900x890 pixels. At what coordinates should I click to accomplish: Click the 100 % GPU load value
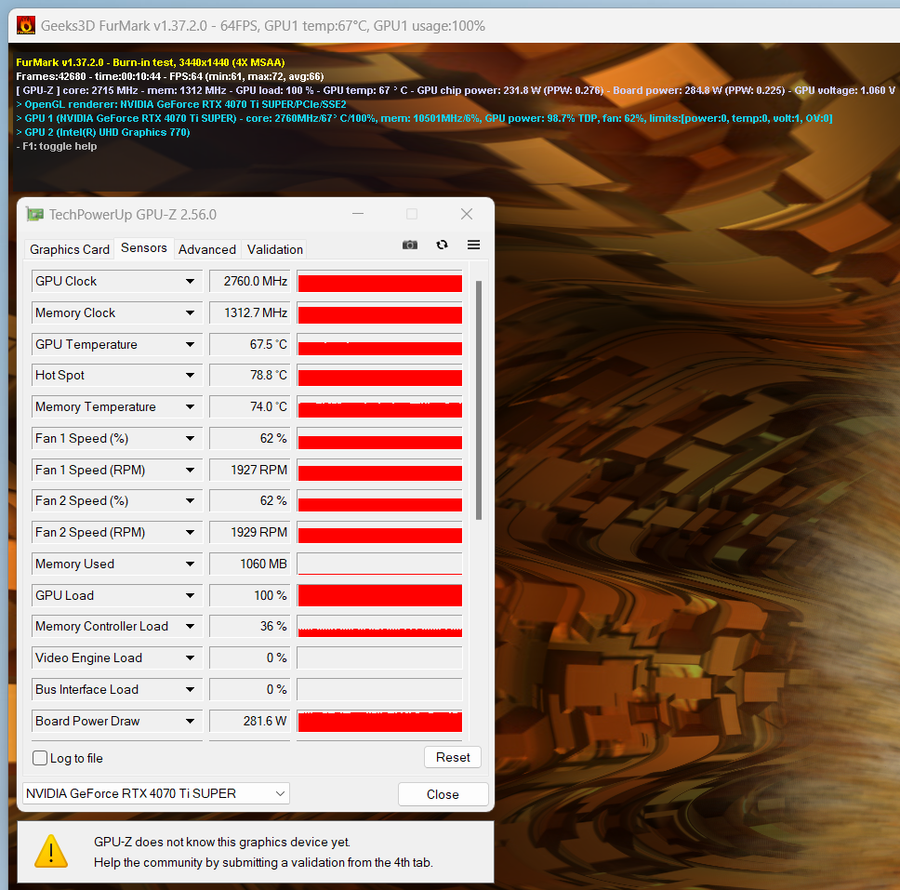250,596
